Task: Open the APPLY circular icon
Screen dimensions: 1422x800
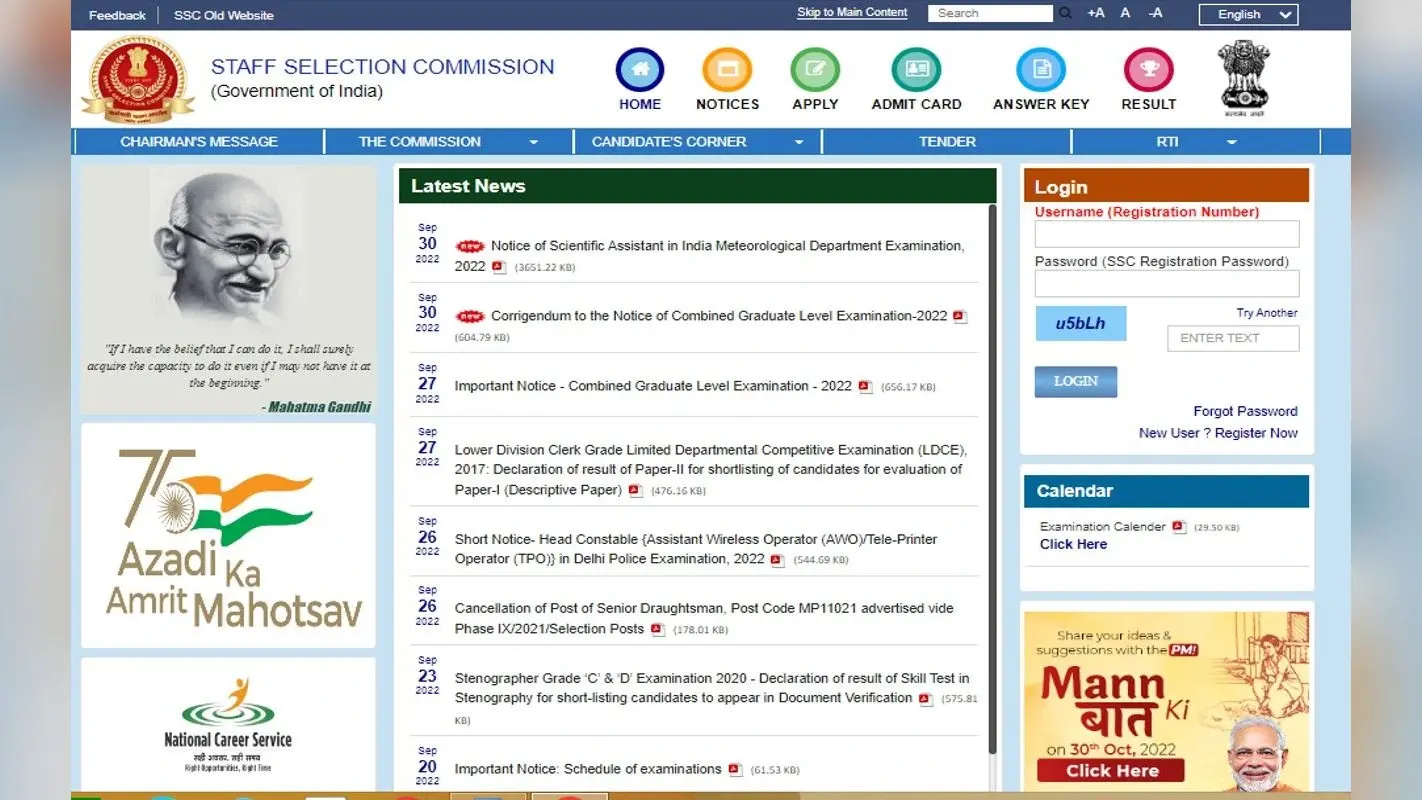Action: click(815, 71)
